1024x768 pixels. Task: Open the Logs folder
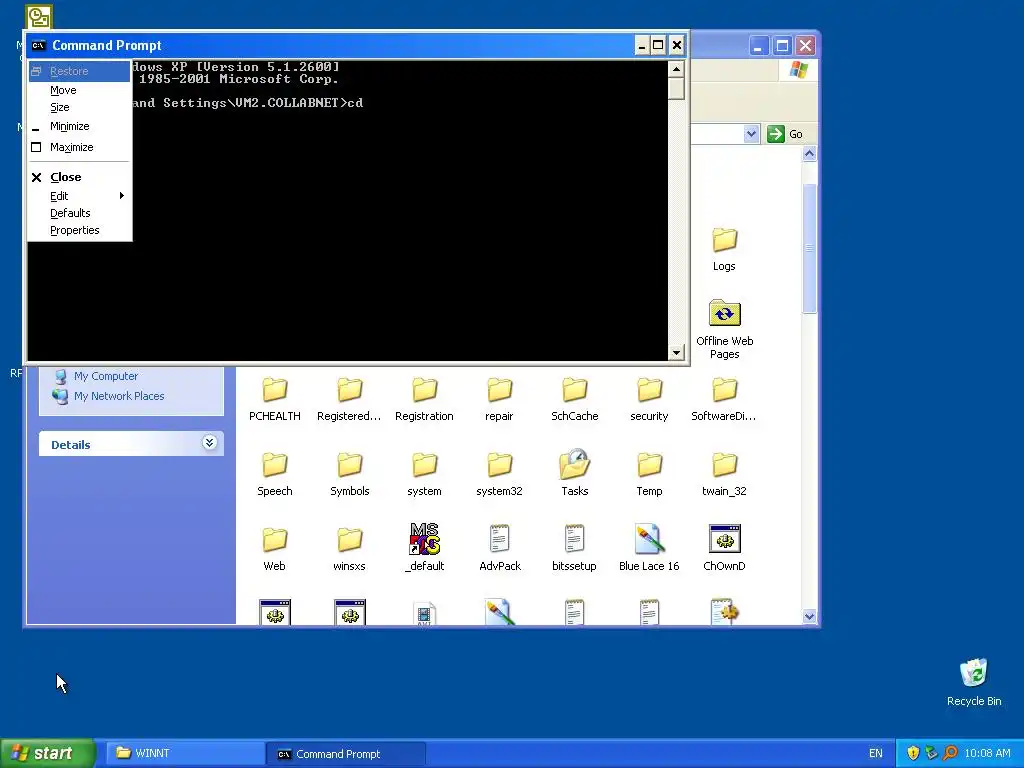(724, 249)
